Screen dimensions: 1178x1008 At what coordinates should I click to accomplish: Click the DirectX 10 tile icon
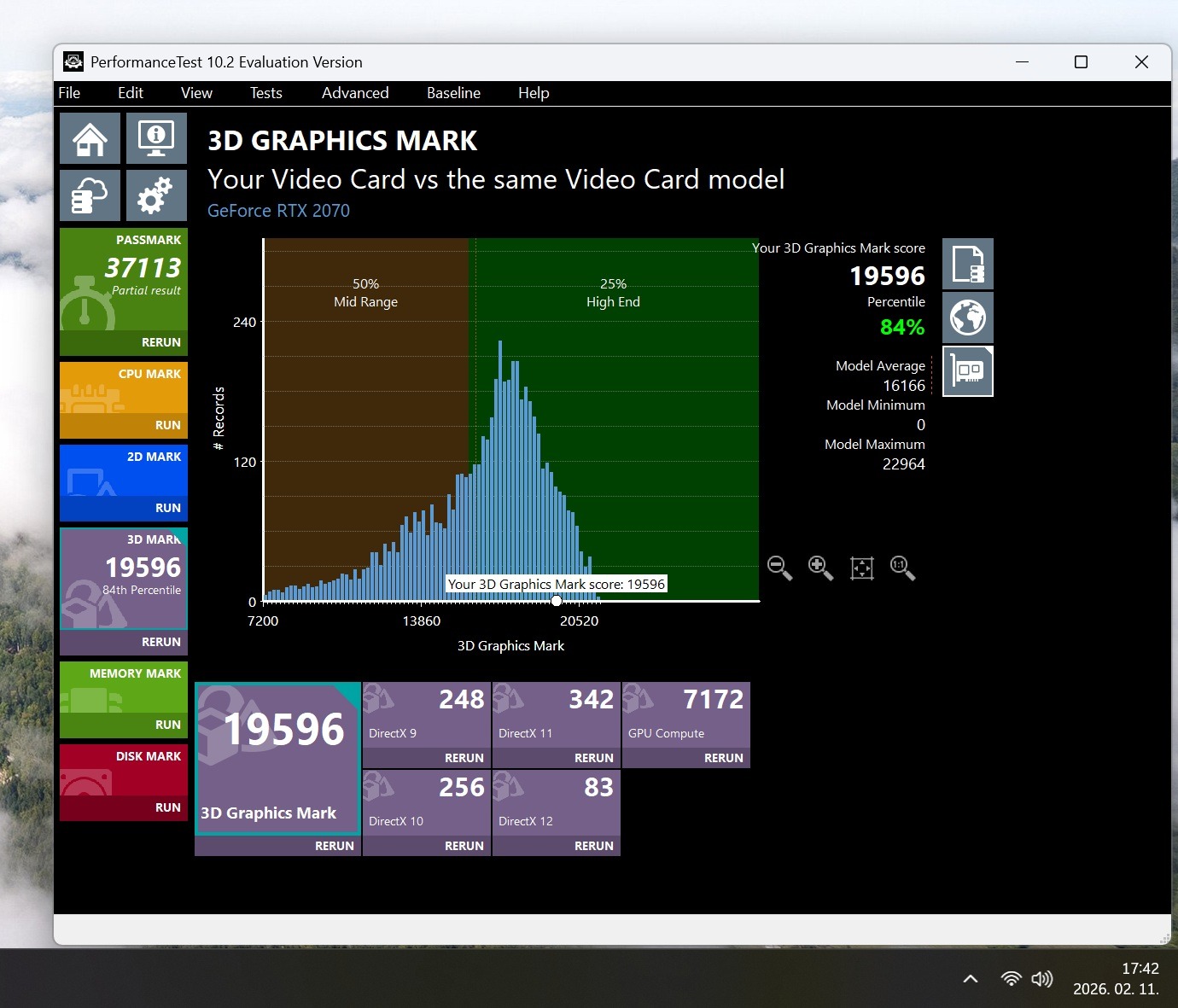(x=378, y=787)
